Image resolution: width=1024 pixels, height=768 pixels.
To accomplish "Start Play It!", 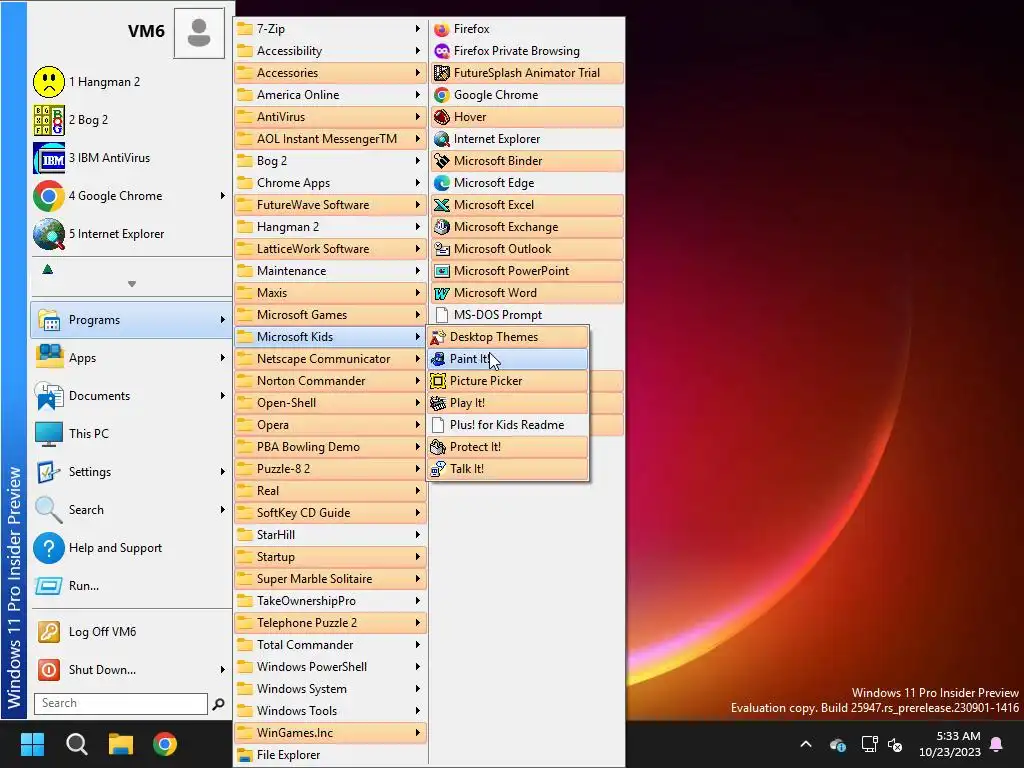I will 507,403.
